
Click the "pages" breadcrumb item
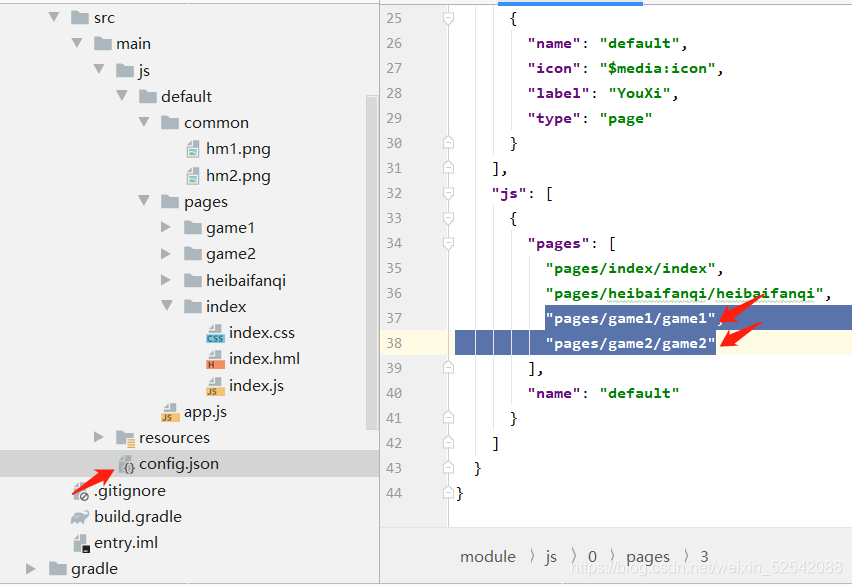647,557
